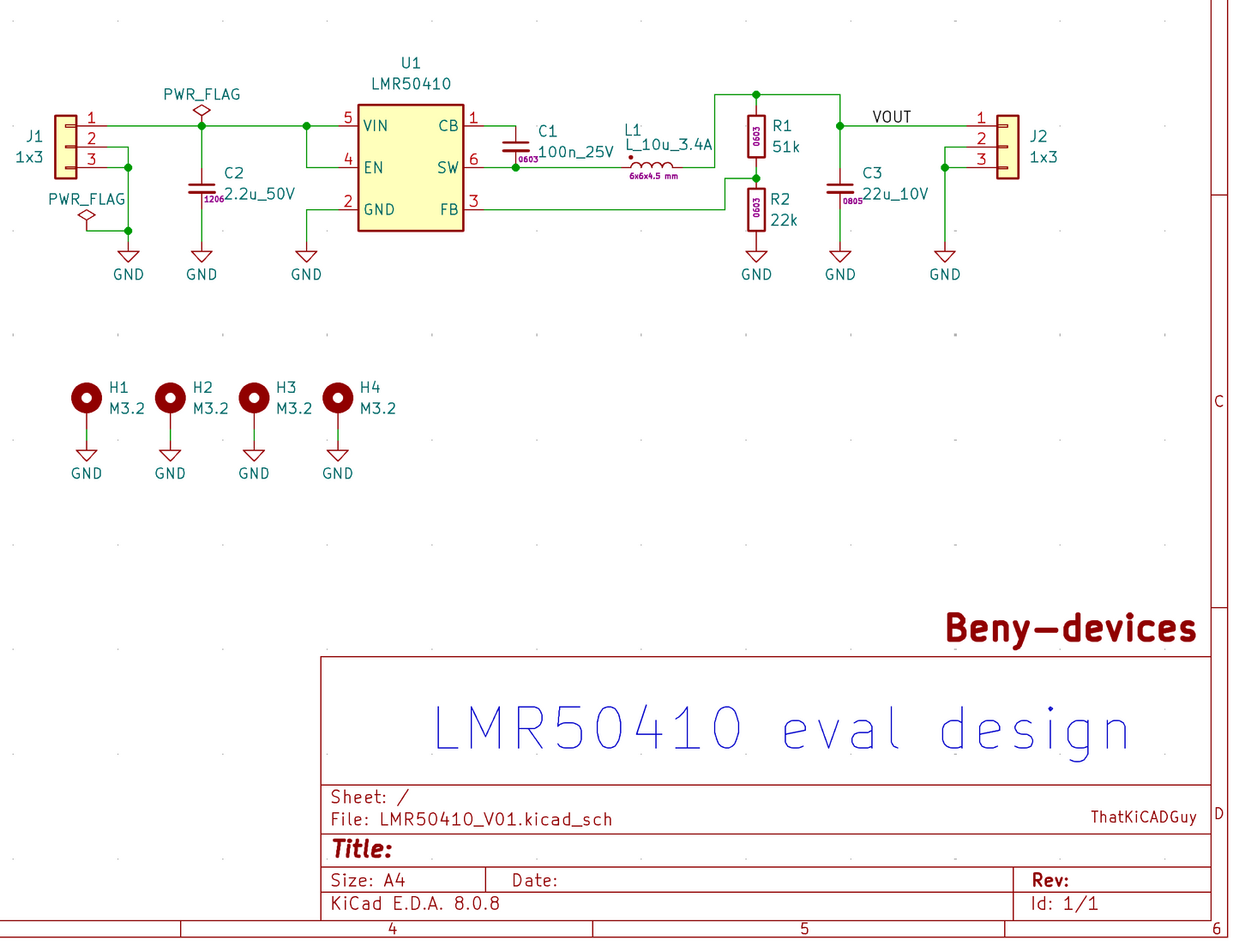Click the GND symbol under mounting hole H2
Viewport: 1239px width, 952px height.
170,456
